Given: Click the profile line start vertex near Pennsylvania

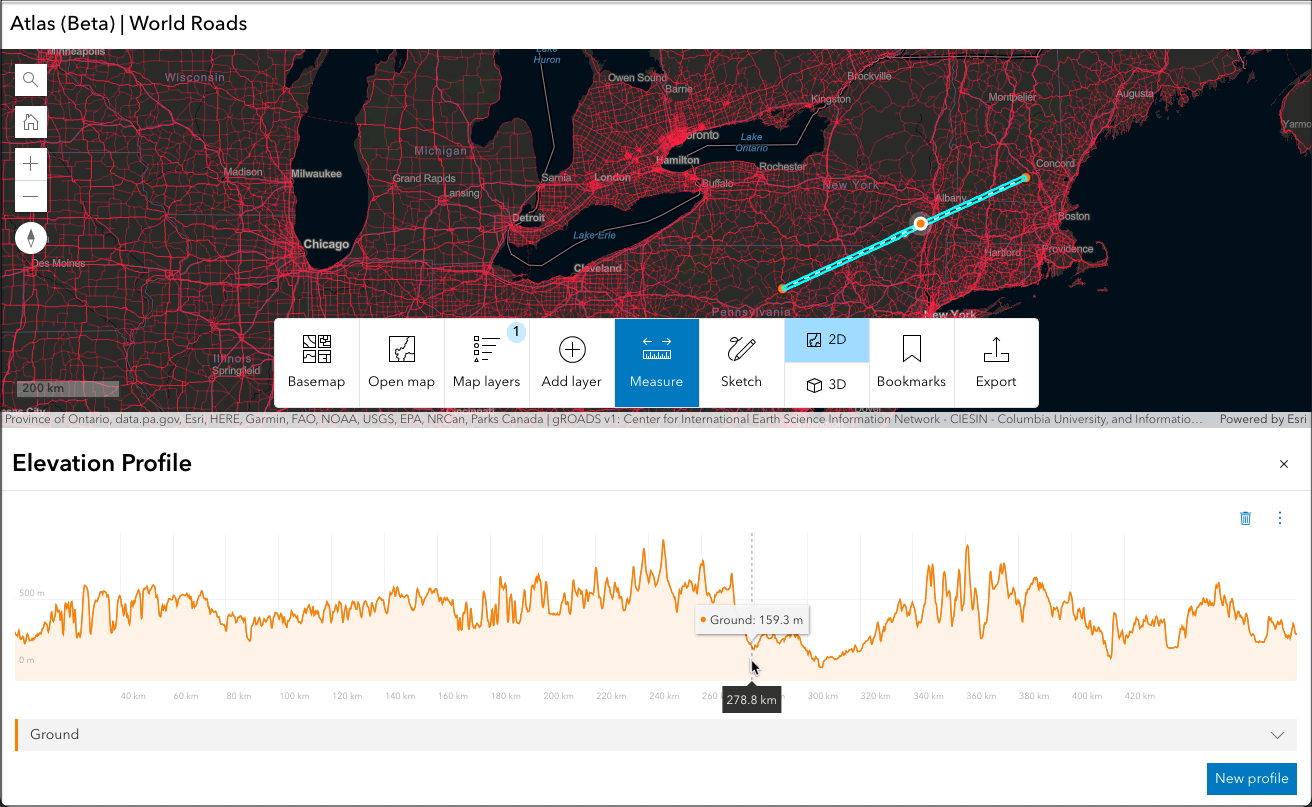Looking at the screenshot, I should [x=782, y=288].
